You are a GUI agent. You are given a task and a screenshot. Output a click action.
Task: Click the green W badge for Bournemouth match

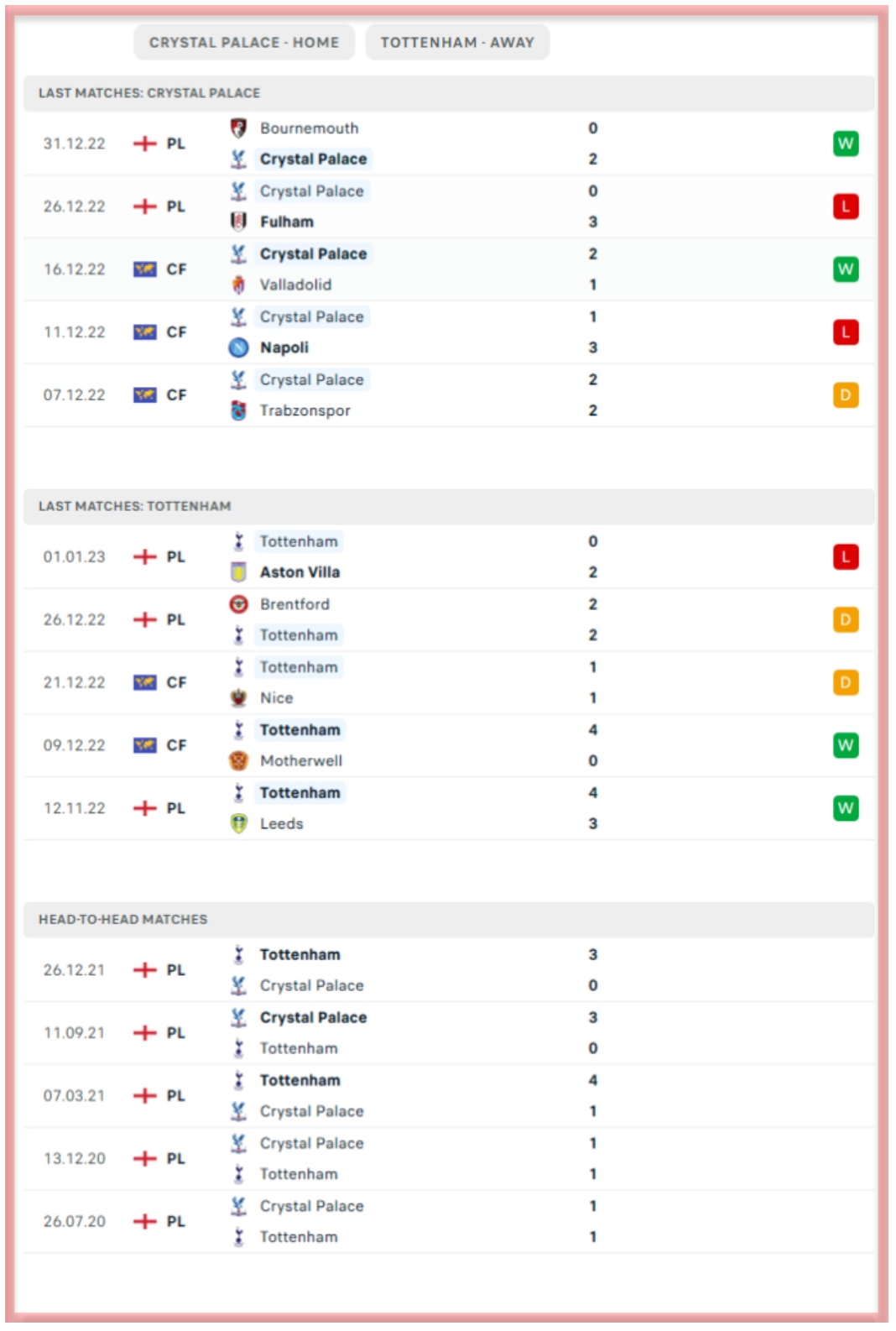point(845,144)
